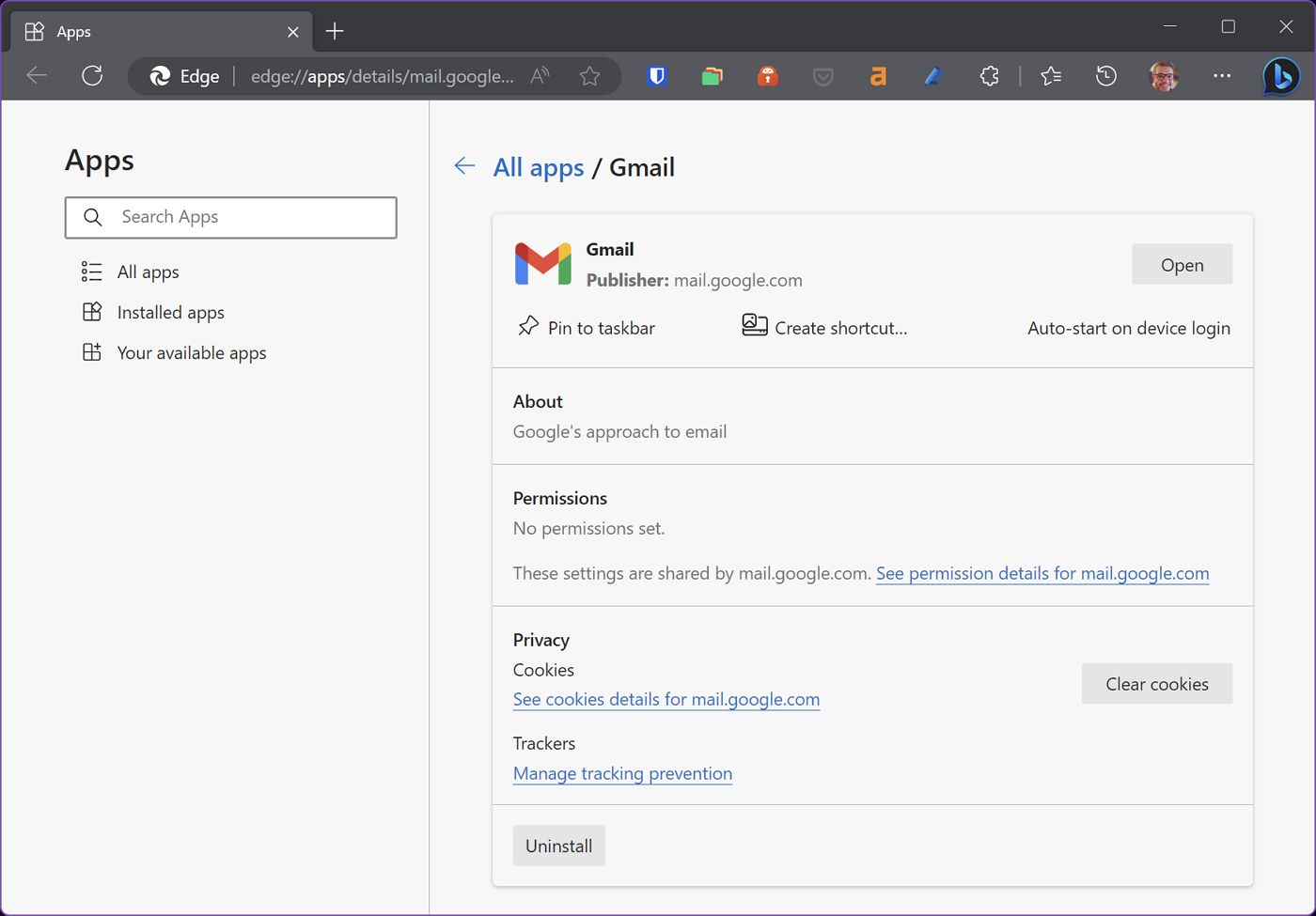This screenshot has width=1316, height=916.
Task: Toggle Auto-start on device login
Action: coord(1129,328)
